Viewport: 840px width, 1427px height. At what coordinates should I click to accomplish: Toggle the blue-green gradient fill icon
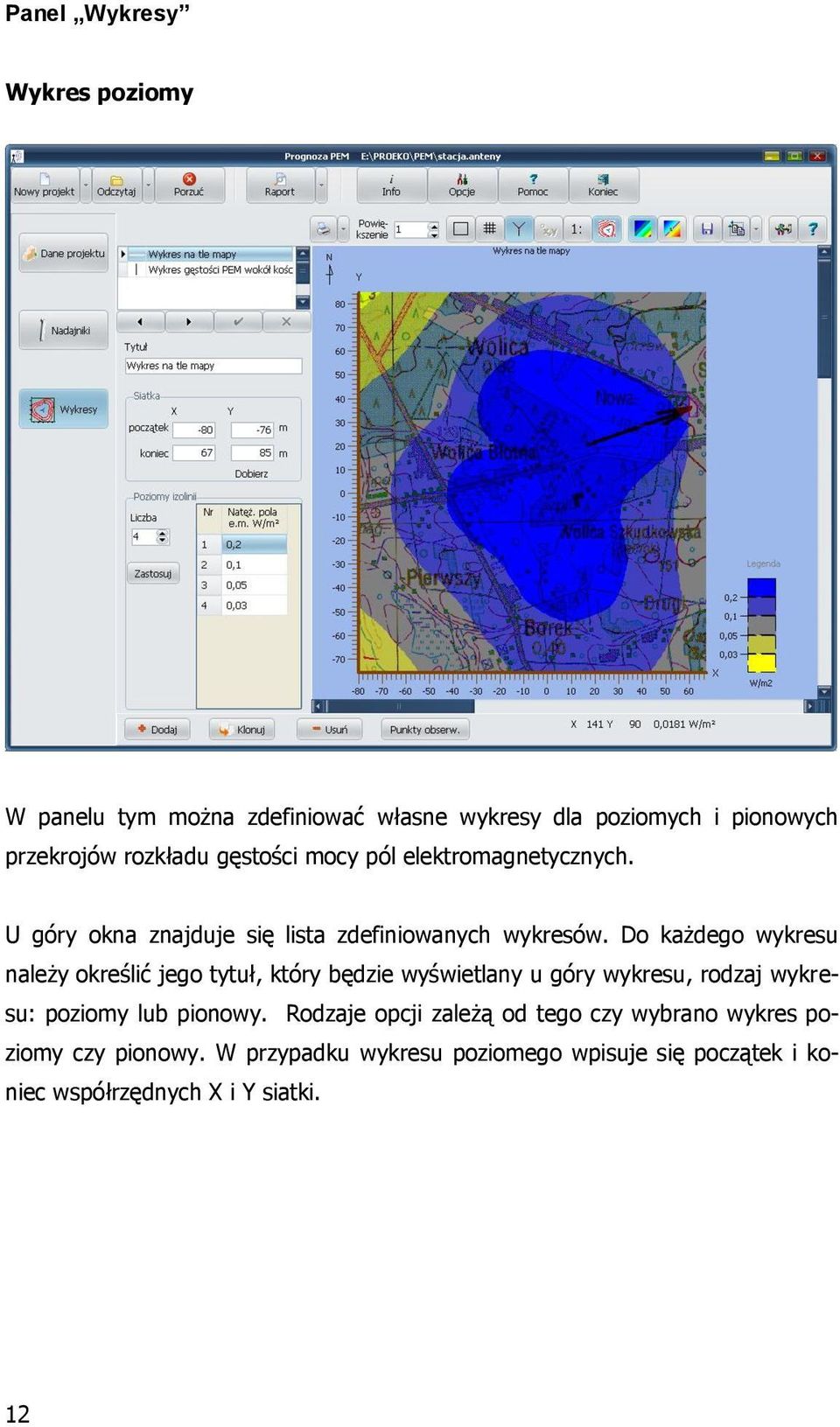pos(643,229)
